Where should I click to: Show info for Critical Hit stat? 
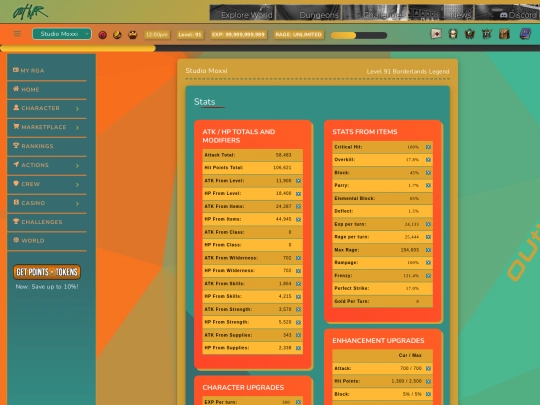tap(428, 147)
